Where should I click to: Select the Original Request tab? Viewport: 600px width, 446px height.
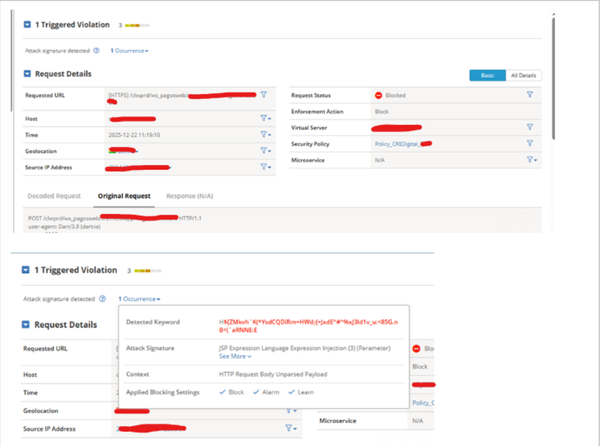pos(124,196)
